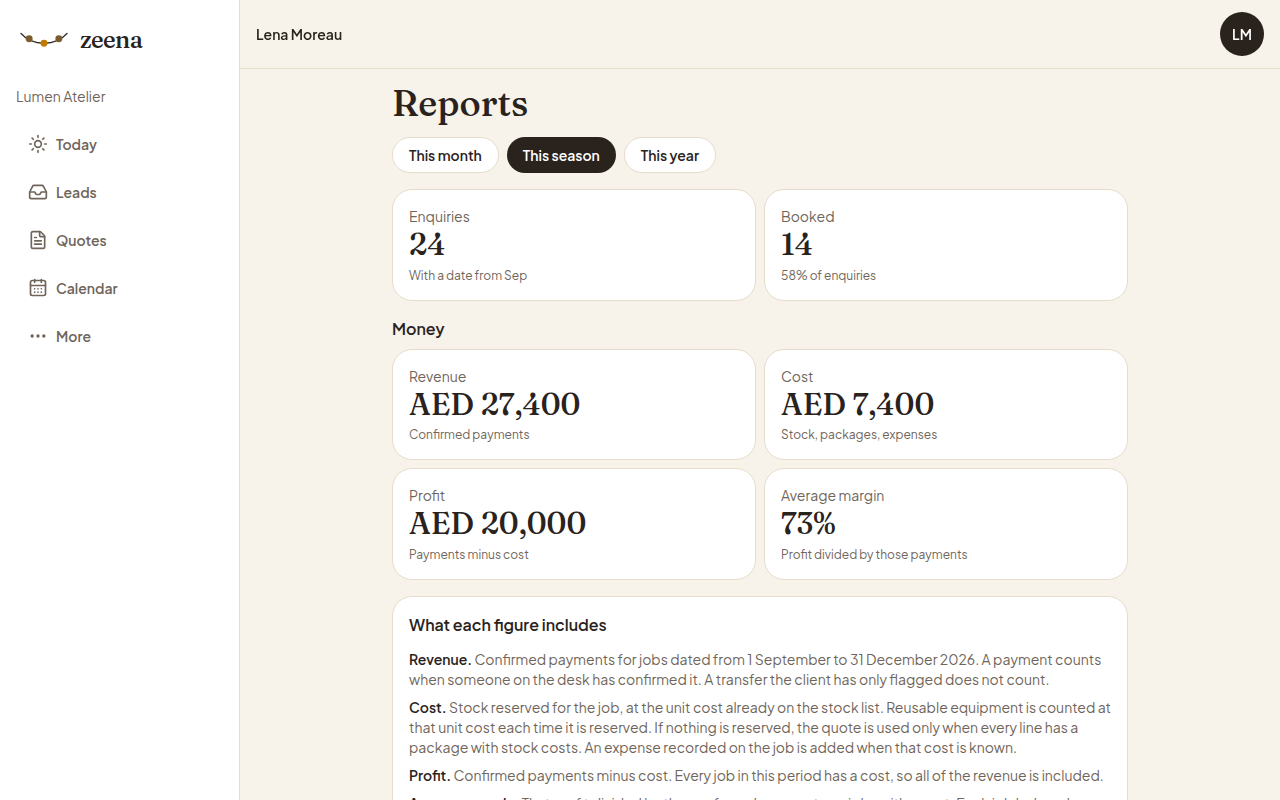Click the Money section heading

tap(418, 329)
